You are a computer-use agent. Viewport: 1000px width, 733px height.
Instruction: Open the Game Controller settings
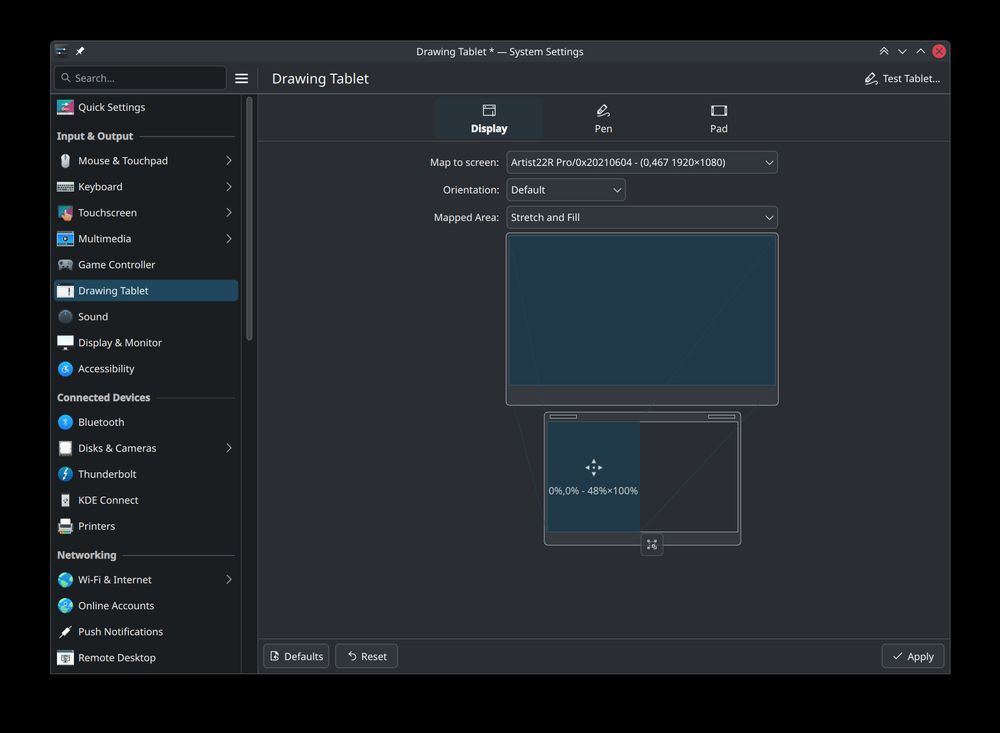coord(116,265)
